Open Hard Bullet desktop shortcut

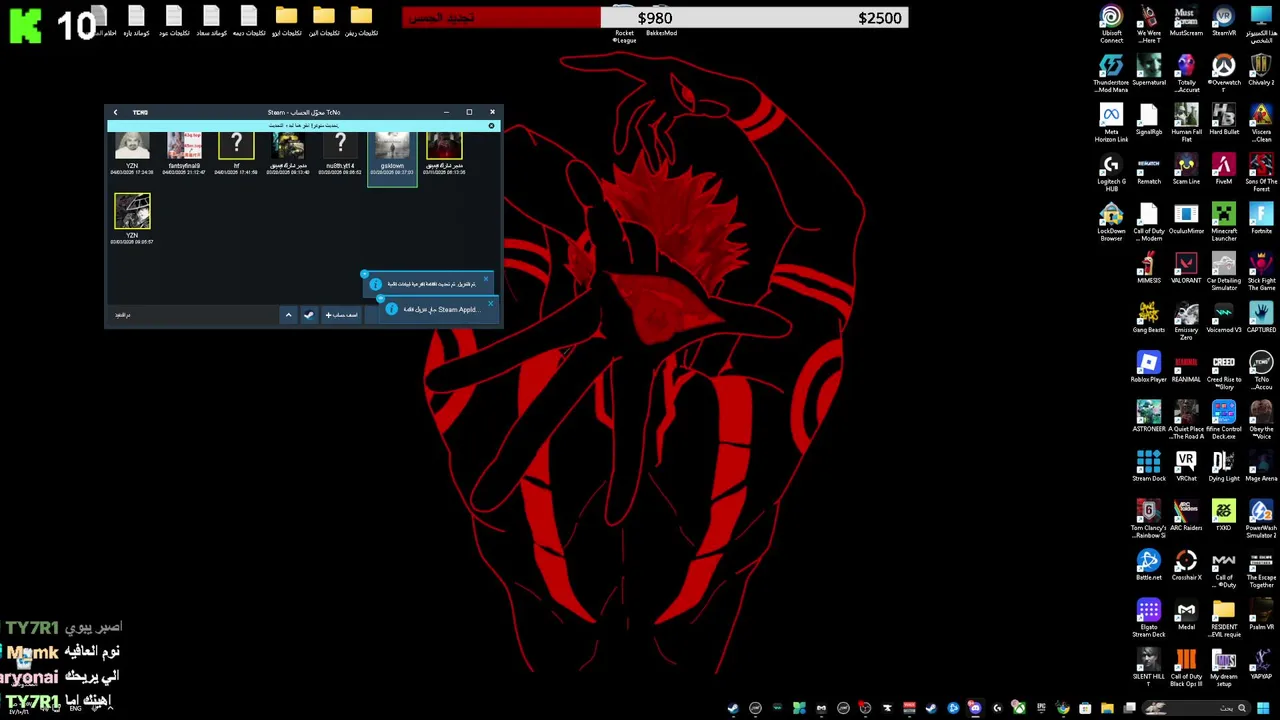1223,121
